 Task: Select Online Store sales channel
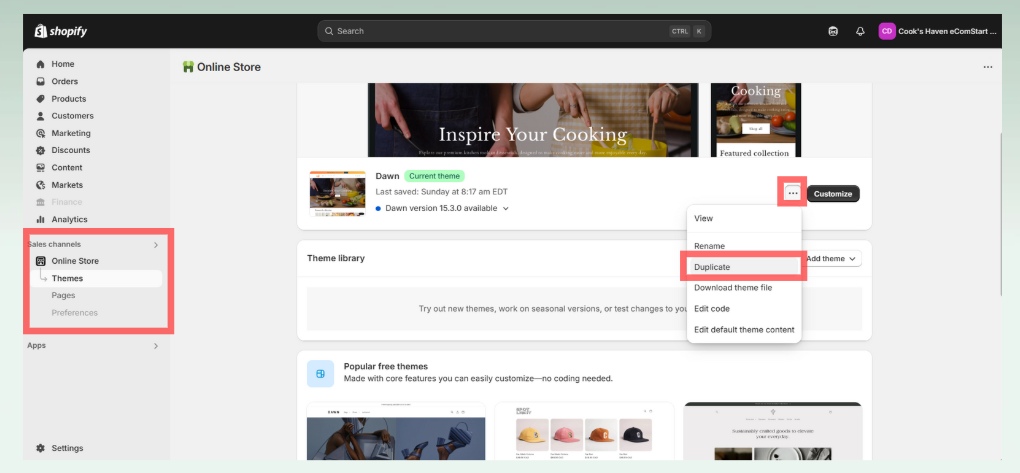pyautogui.click(x=75, y=261)
